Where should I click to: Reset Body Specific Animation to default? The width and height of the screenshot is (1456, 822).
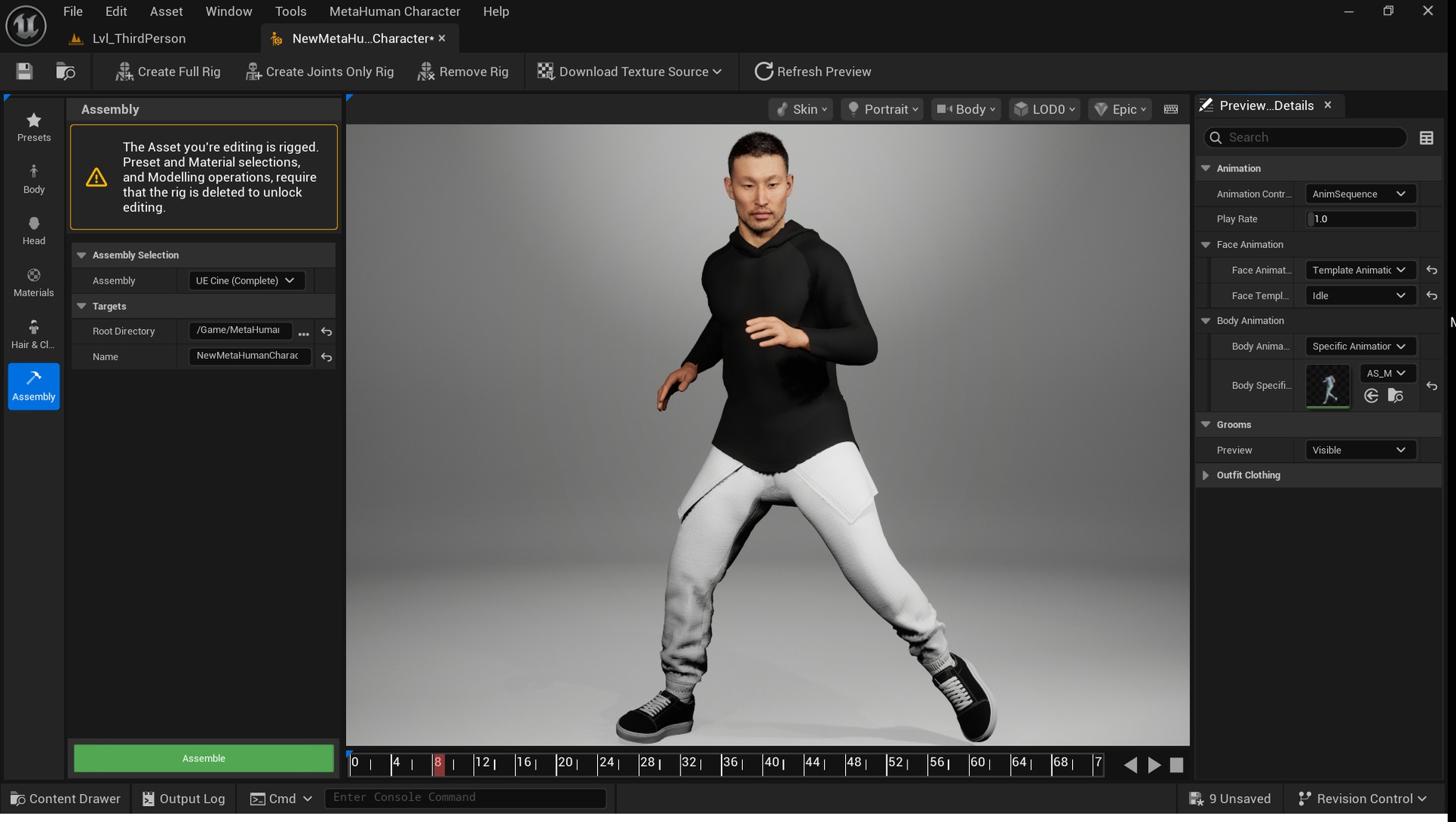pyautogui.click(x=1432, y=386)
